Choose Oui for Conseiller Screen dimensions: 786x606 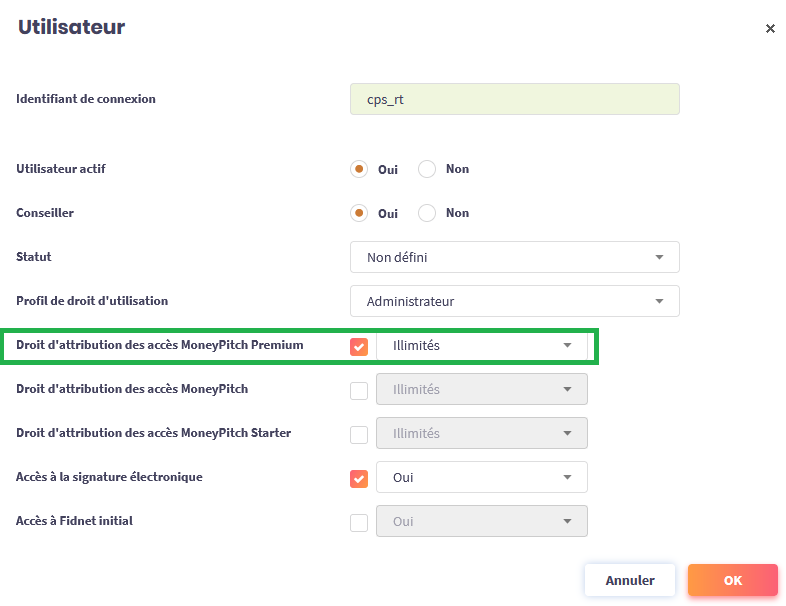click(359, 213)
